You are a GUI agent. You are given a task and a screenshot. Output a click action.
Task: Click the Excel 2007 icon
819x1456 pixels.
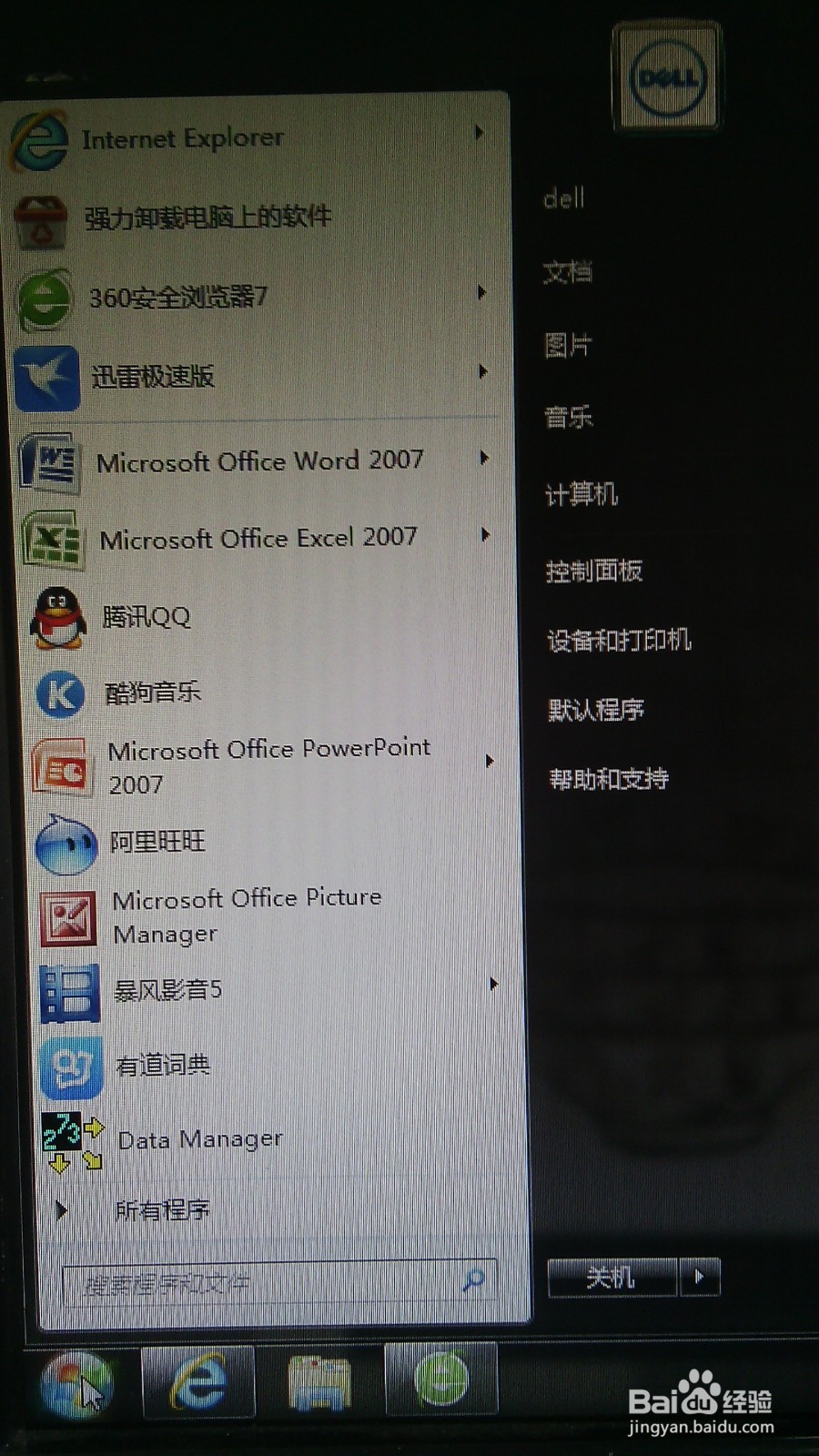pyautogui.click(x=54, y=540)
